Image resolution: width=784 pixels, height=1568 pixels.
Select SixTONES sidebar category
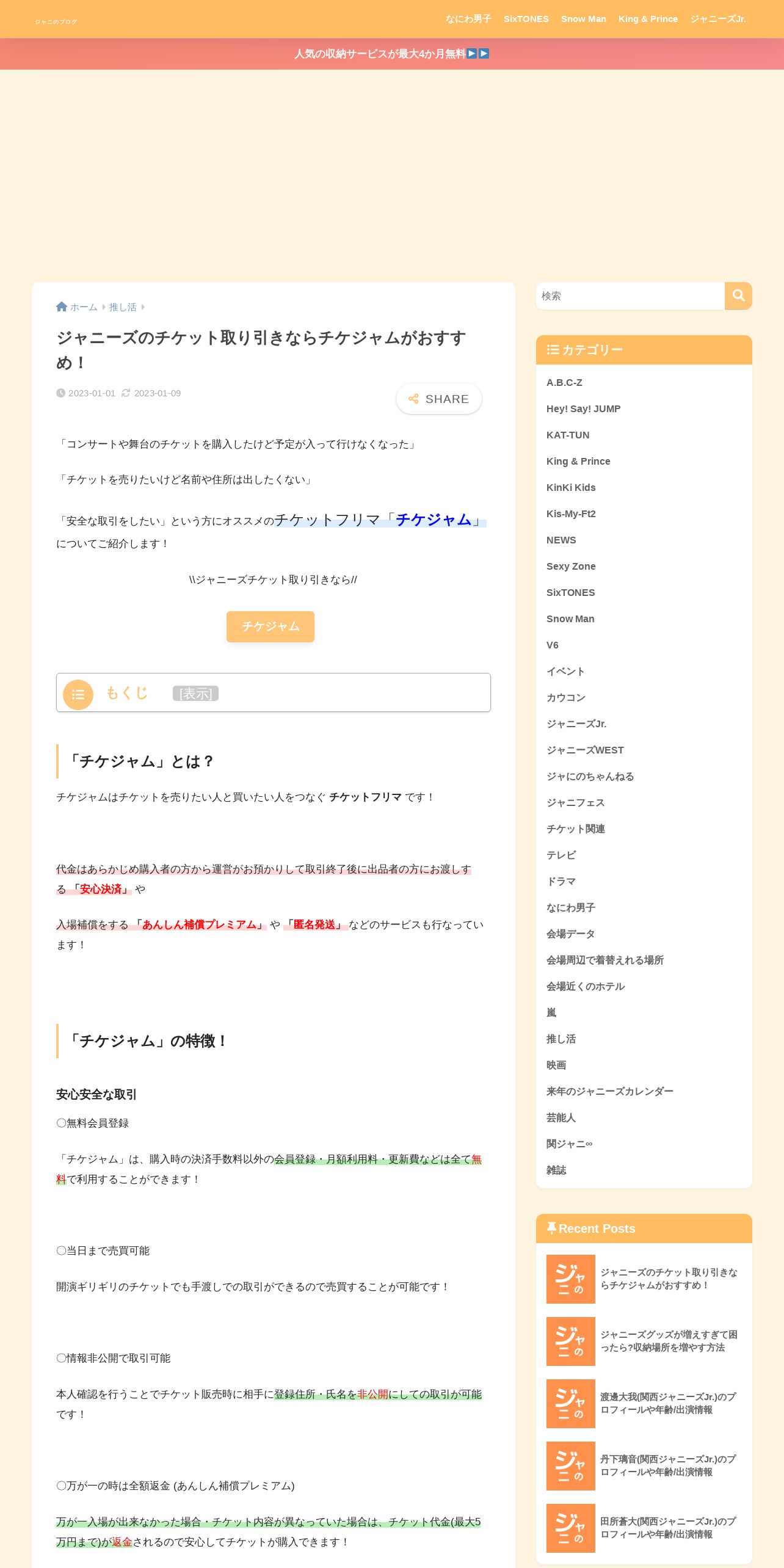(570, 592)
